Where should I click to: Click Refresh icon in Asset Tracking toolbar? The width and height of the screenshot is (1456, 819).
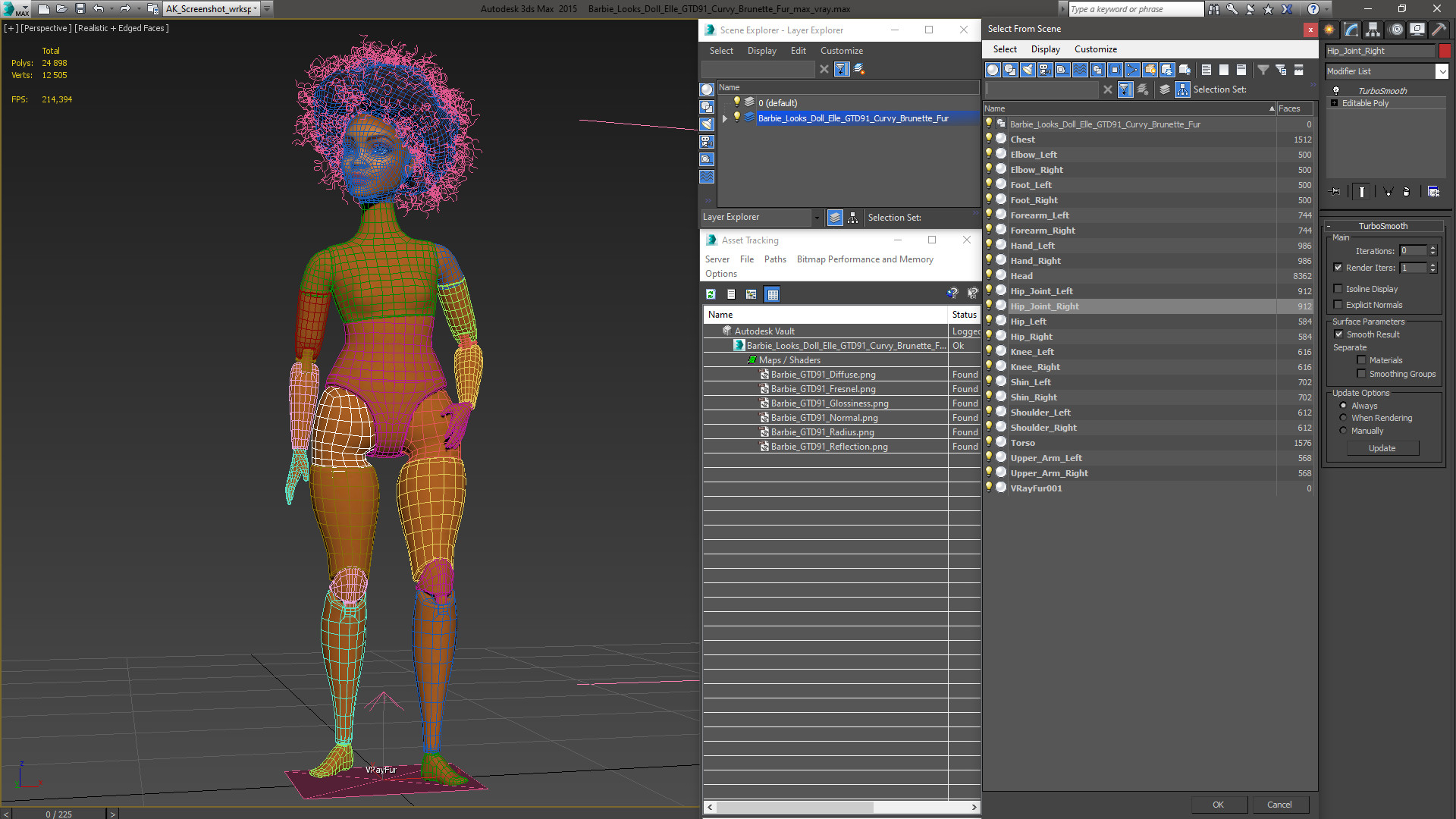point(711,294)
